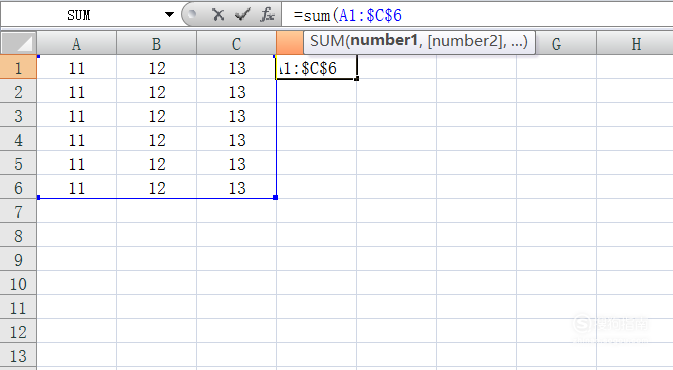Click into the formula bar text
Image resolution: width=673 pixels, height=370 pixels.
pyautogui.click(x=476, y=15)
